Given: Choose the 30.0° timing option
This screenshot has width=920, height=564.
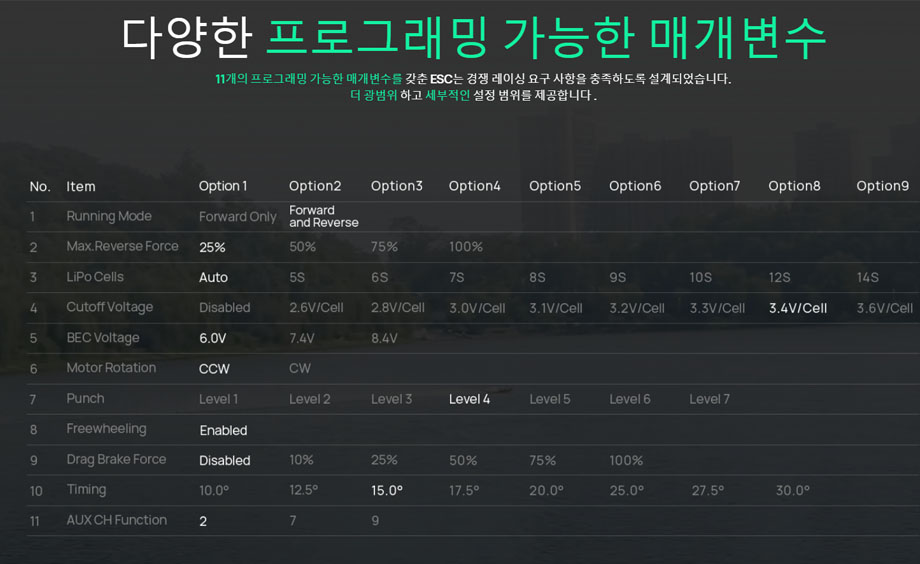Looking at the screenshot, I should click(x=792, y=491).
